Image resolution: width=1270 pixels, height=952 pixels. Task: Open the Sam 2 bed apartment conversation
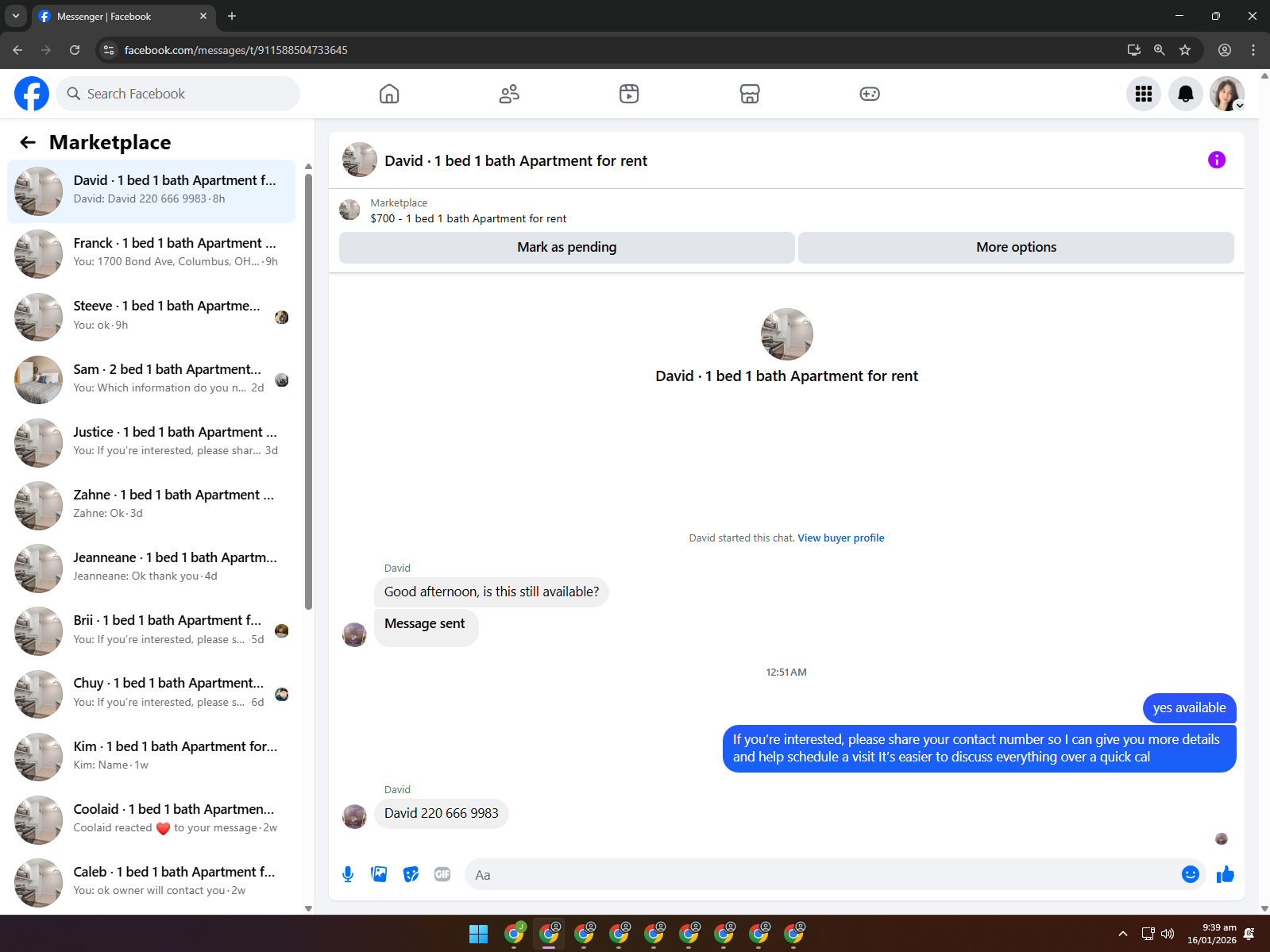pyautogui.click(x=151, y=380)
